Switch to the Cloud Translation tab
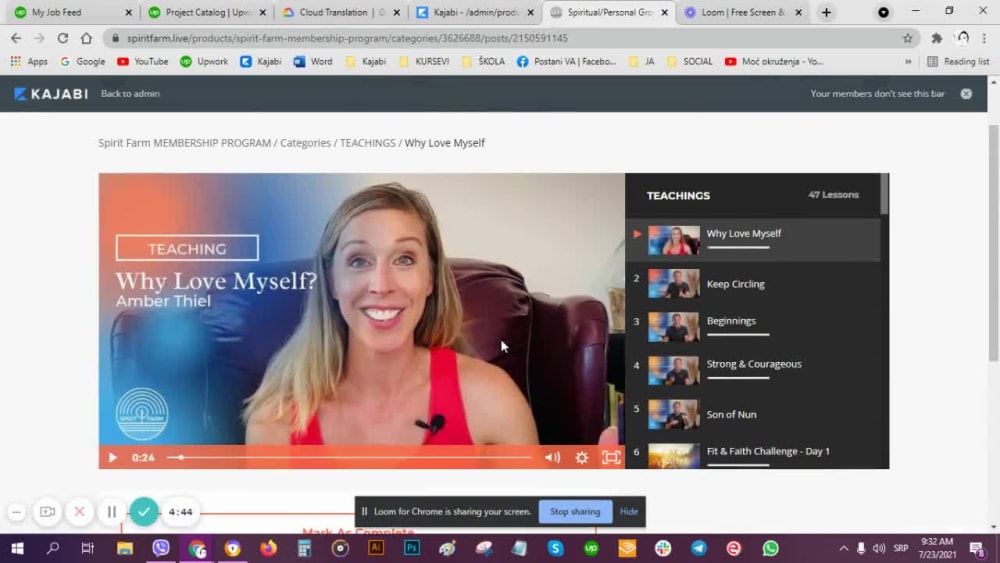Screen dimensions: 1000x563 [341, 12]
